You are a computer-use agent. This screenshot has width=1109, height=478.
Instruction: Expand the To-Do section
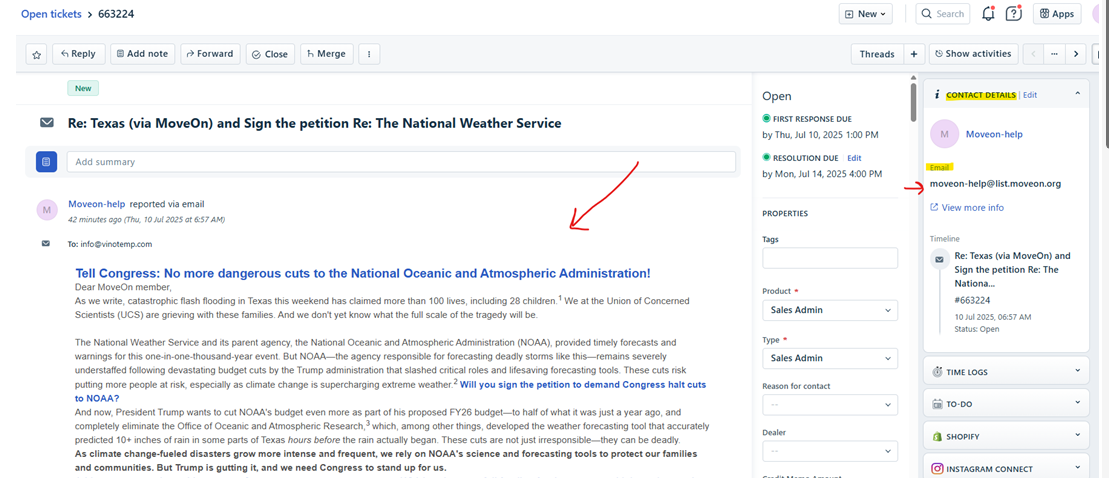click(x=1078, y=403)
